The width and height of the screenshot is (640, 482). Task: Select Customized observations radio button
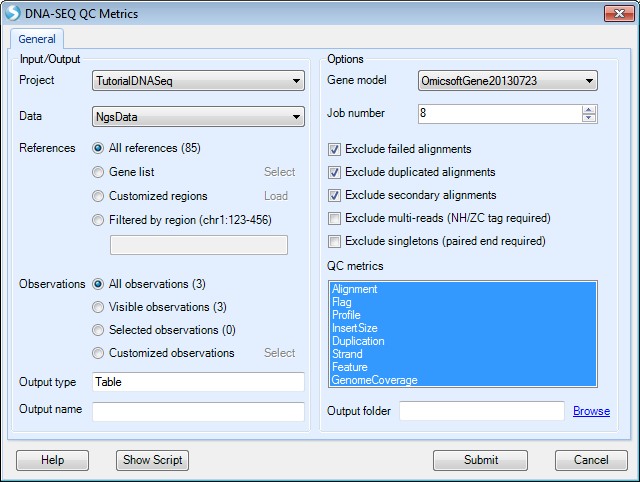coord(98,353)
